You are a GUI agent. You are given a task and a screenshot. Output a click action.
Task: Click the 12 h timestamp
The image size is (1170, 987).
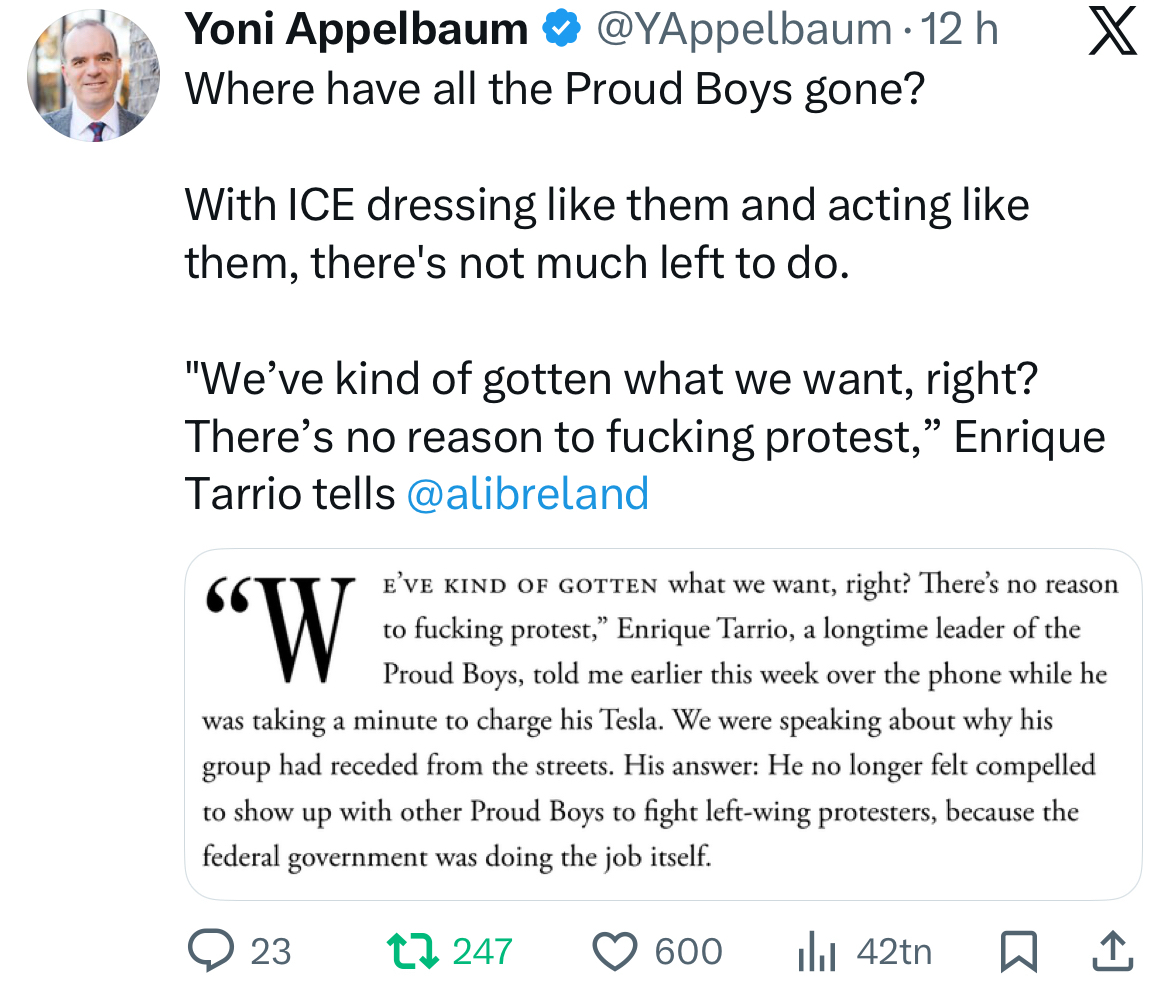point(961,32)
